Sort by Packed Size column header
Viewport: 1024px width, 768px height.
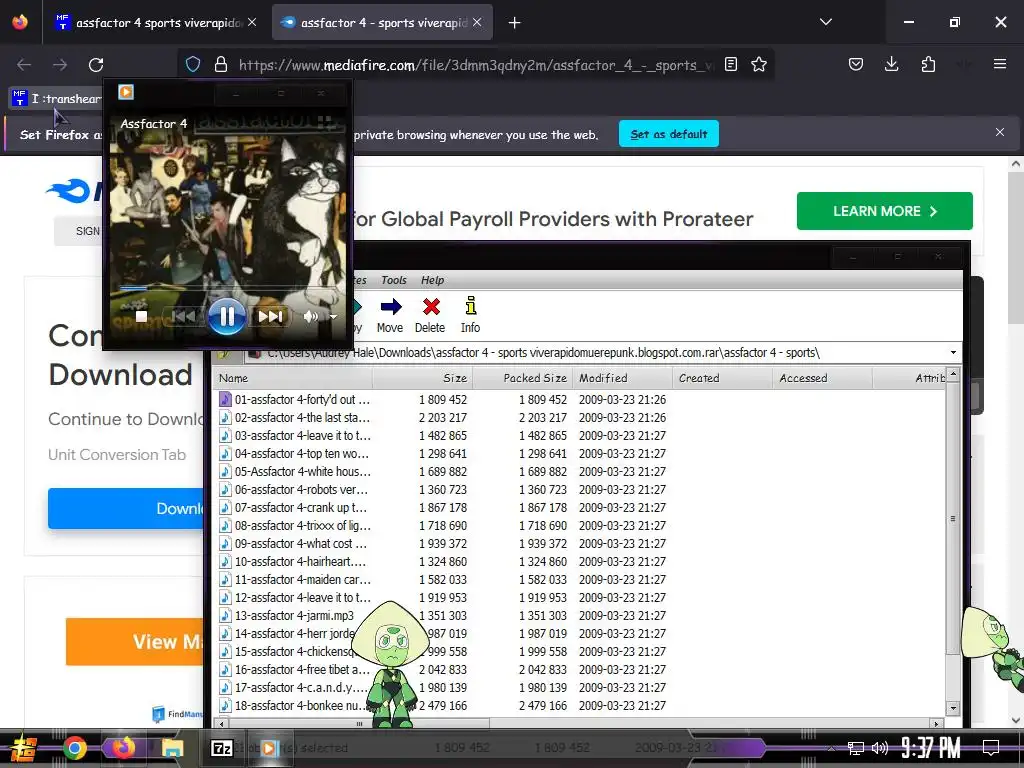coord(522,378)
